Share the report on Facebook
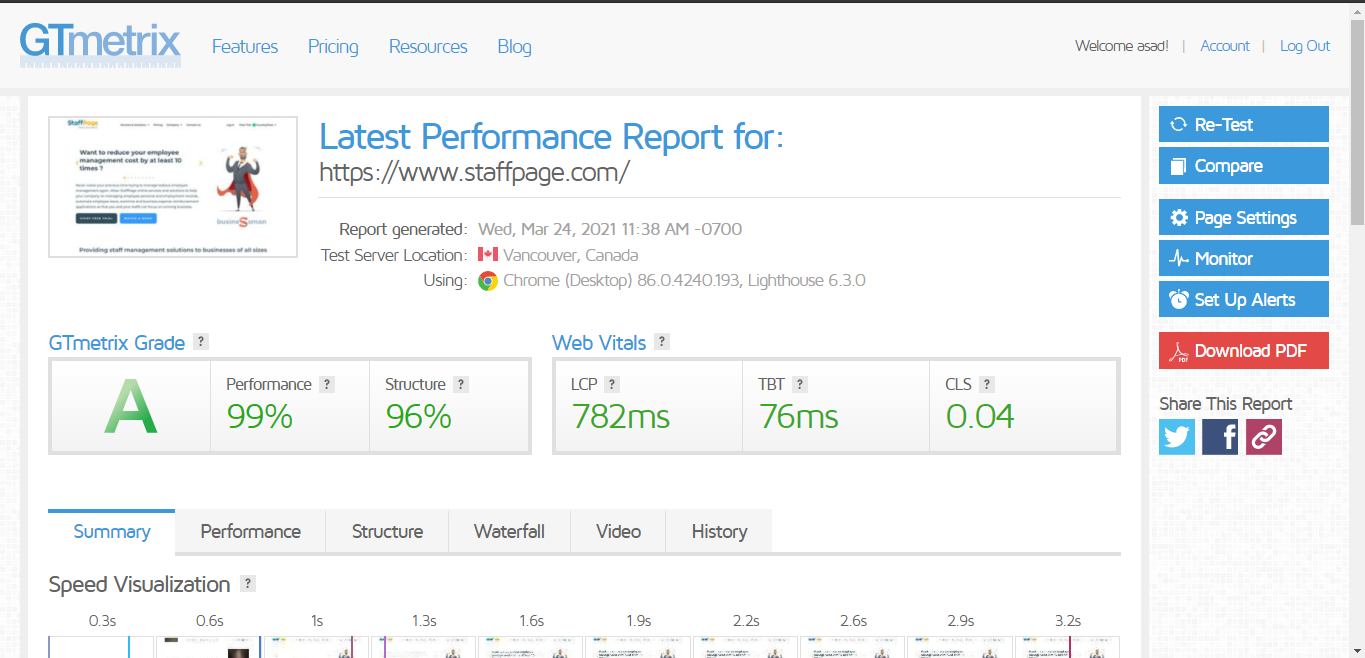 point(1219,437)
